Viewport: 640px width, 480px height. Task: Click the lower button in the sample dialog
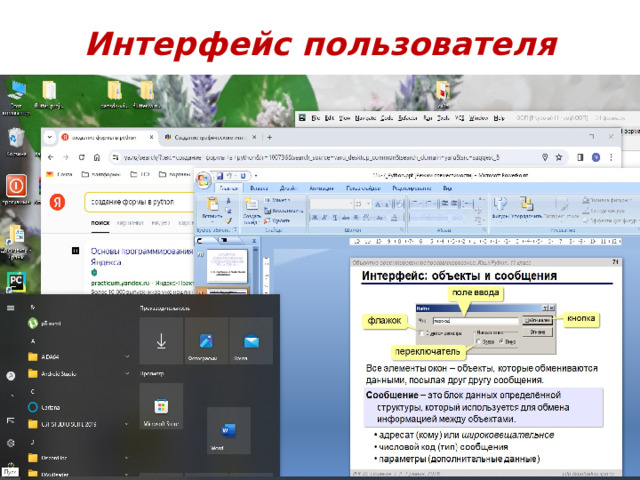[x=537, y=332]
